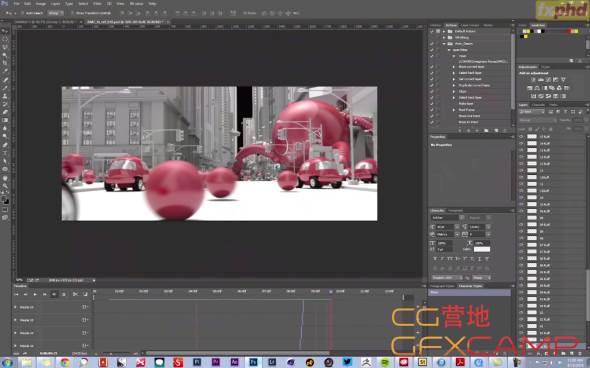The width and height of the screenshot is (590, 368).
Task: Toggle visibility of second layer from top
Action: click(521, 143)
